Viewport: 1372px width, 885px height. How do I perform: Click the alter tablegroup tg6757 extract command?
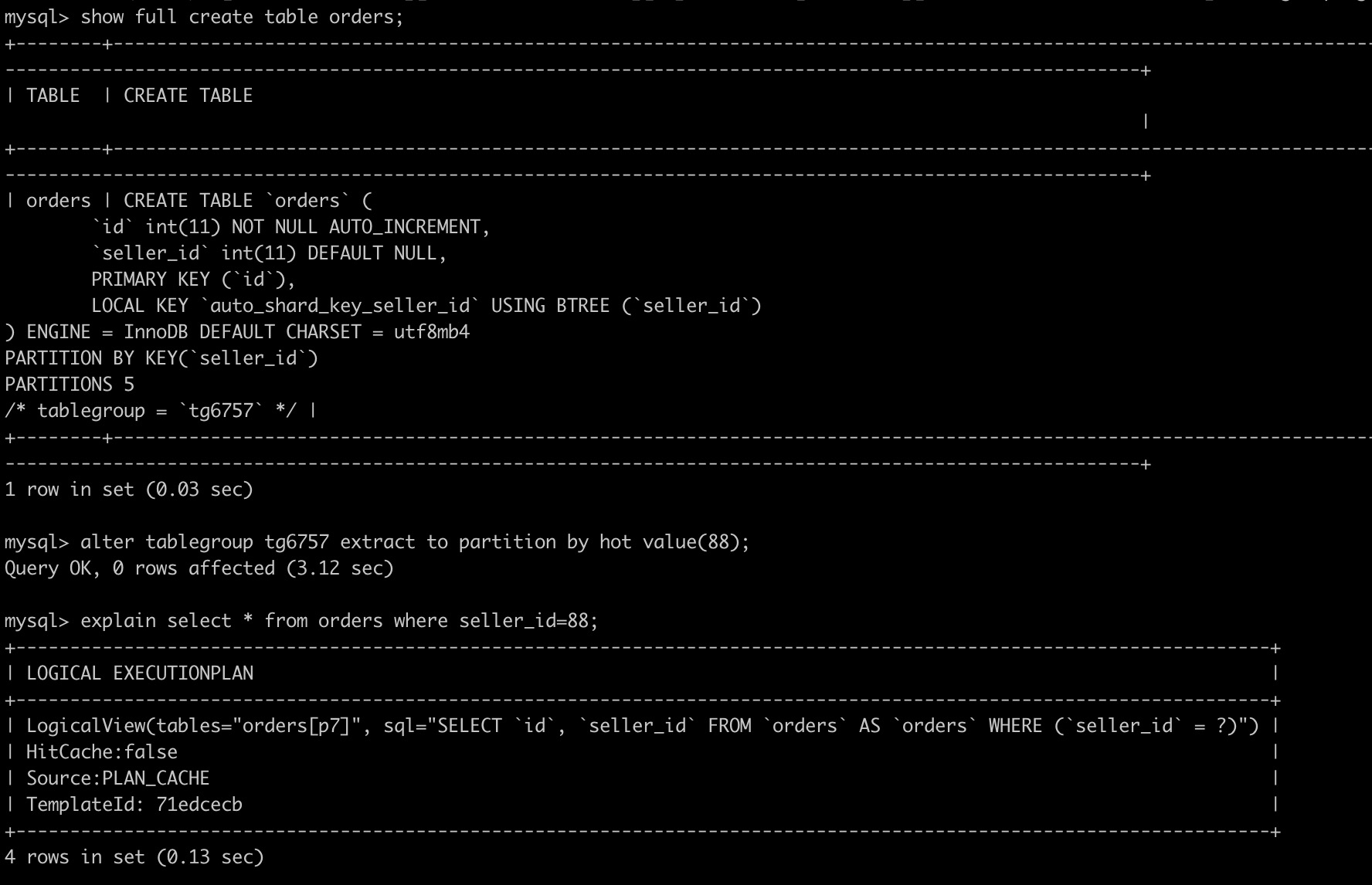(x=414, y=542)
